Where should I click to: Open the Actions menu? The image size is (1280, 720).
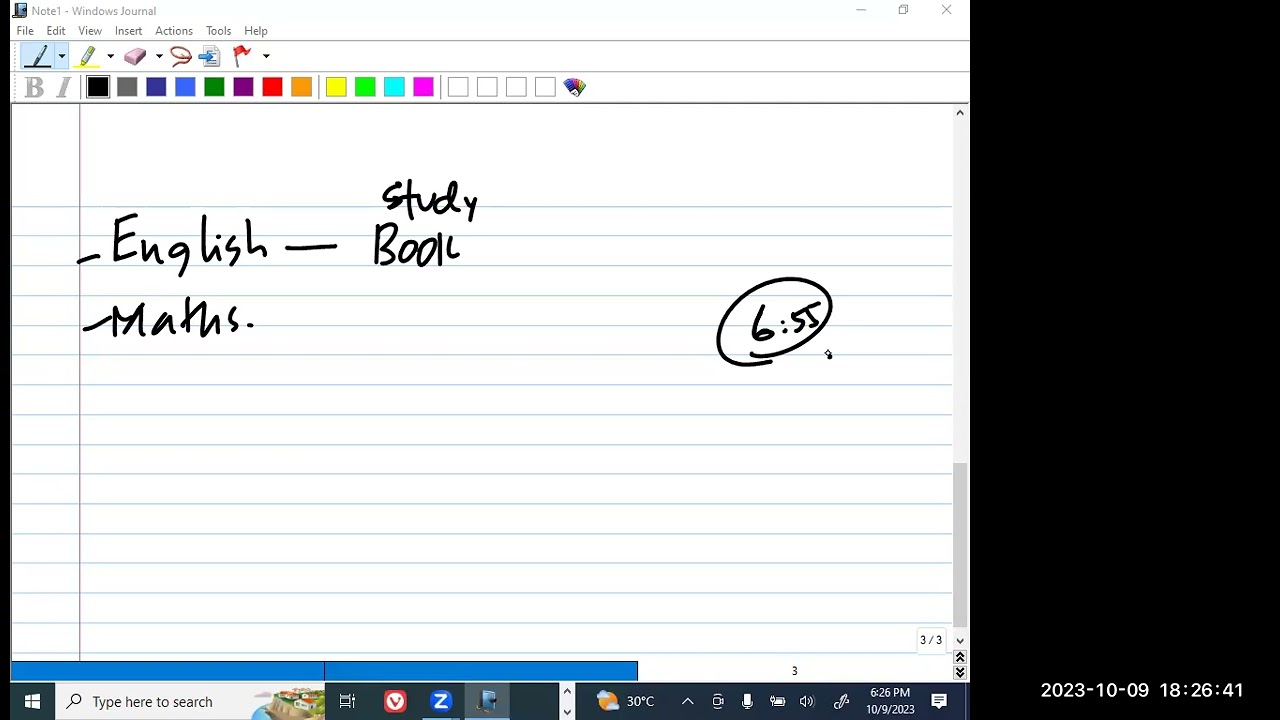tap(174, 31)
